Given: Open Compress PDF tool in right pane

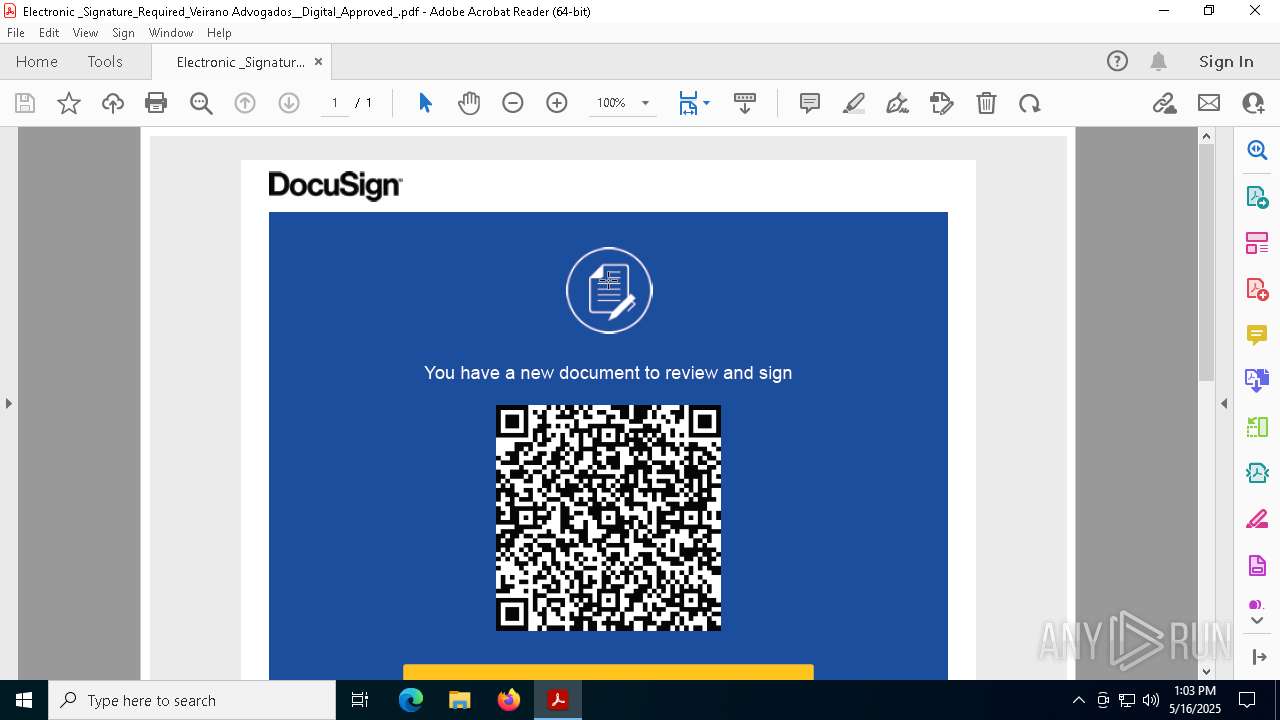Looking at the screenshot, I should click(1257, 473).
